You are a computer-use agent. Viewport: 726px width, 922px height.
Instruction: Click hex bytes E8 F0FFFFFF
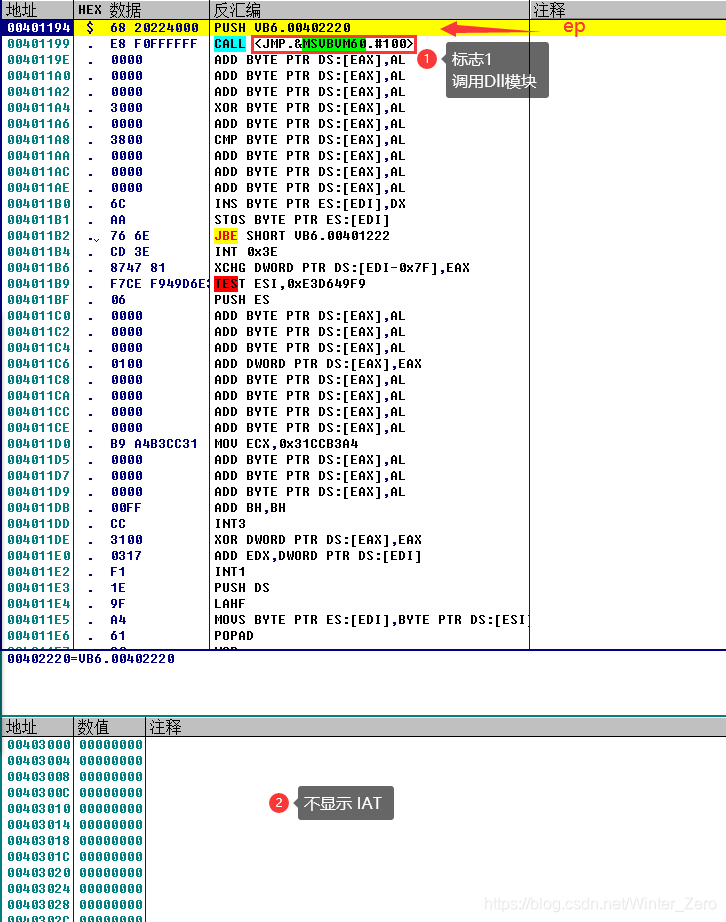tap(154, 44)
